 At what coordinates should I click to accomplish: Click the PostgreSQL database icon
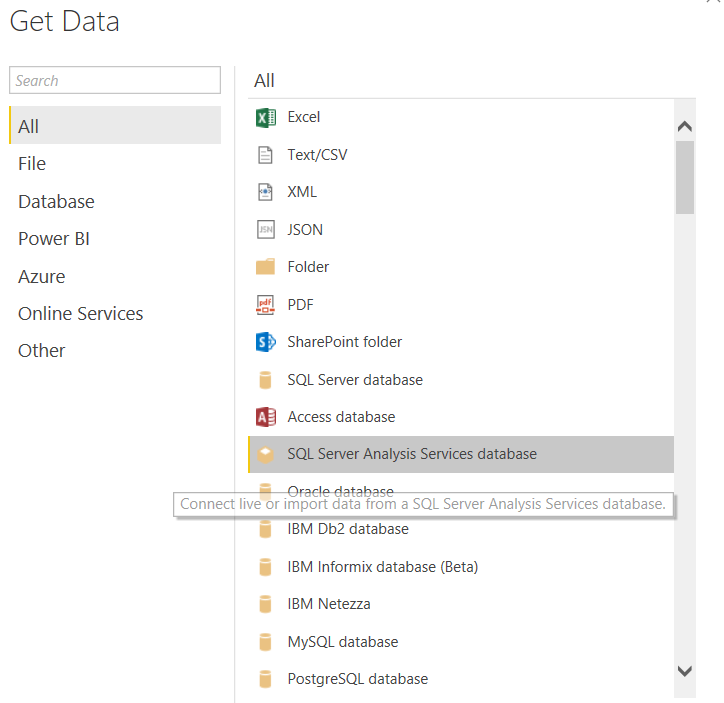[265, 679]
